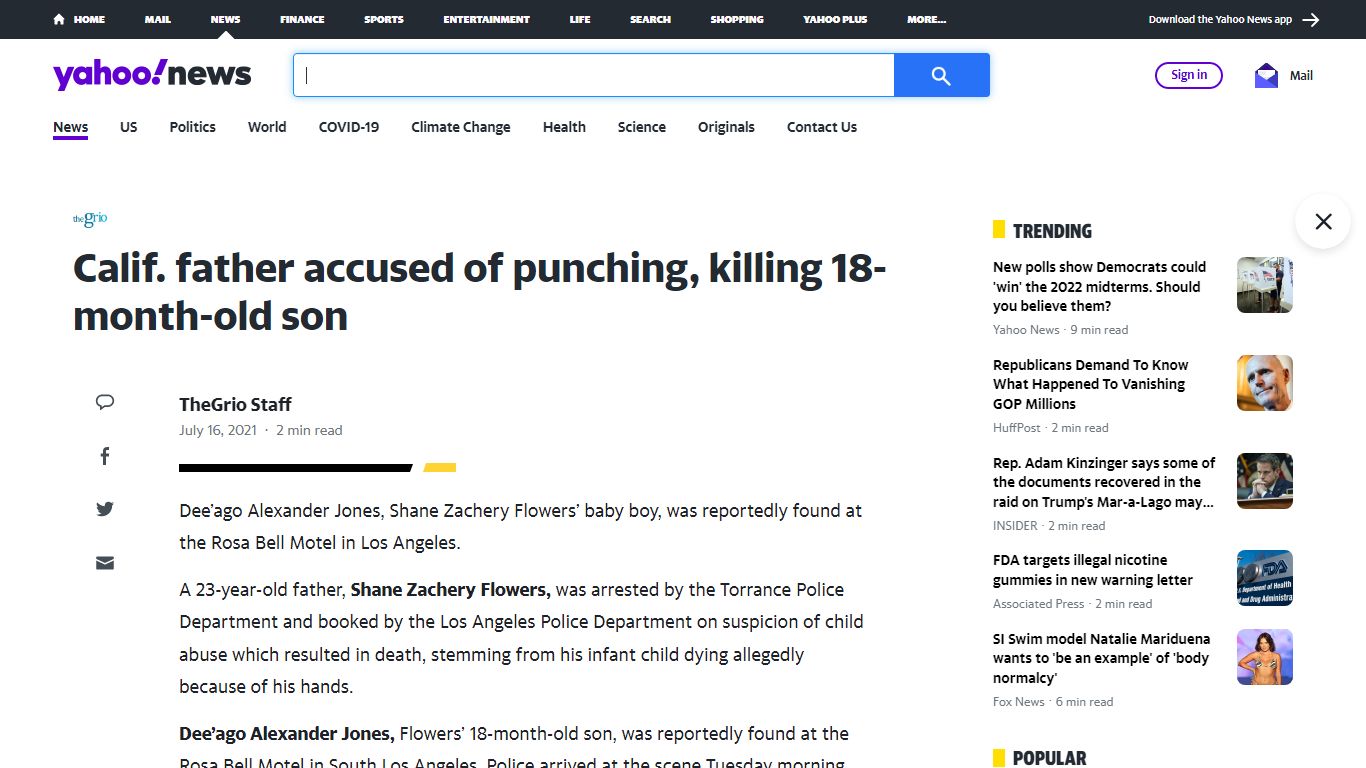Open trending story about Democrats 2022 midterms

(x=1099, y=286)
